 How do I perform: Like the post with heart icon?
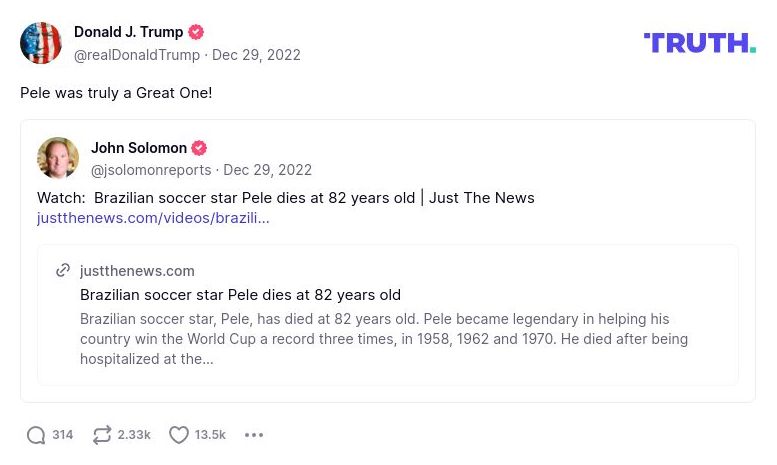[179, 435]
